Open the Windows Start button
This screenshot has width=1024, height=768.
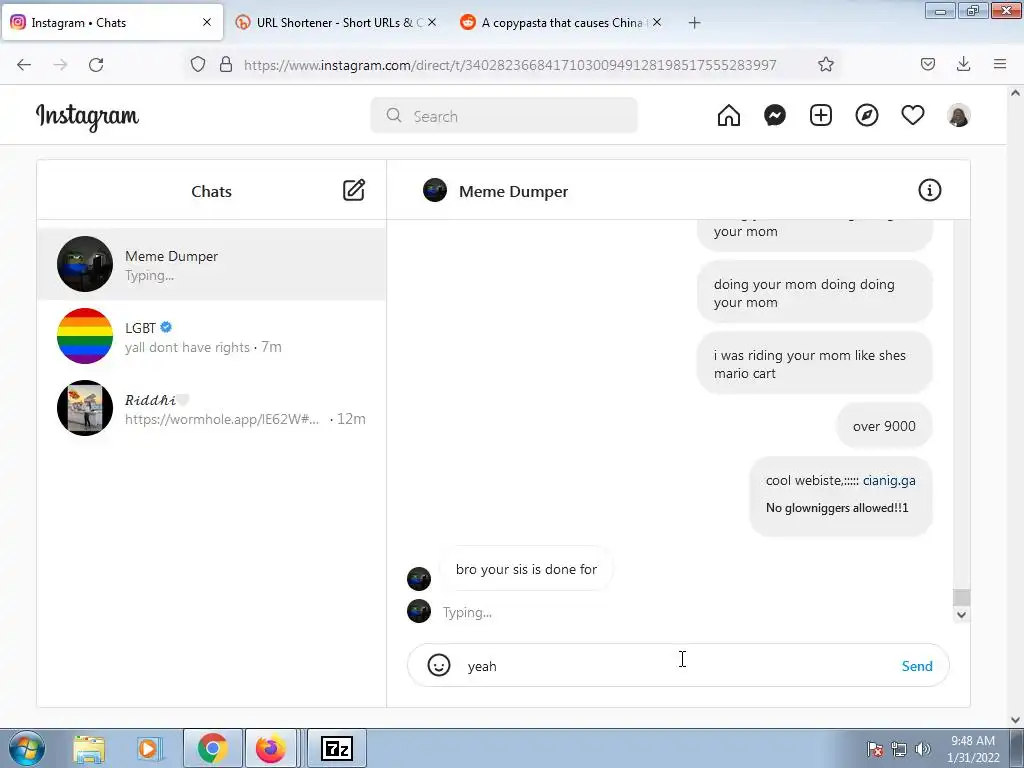pyautogui.click(x=25, y=748)
